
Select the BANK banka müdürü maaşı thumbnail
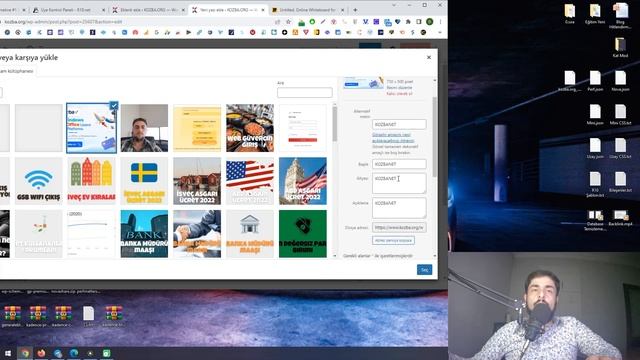coord(144,234)
